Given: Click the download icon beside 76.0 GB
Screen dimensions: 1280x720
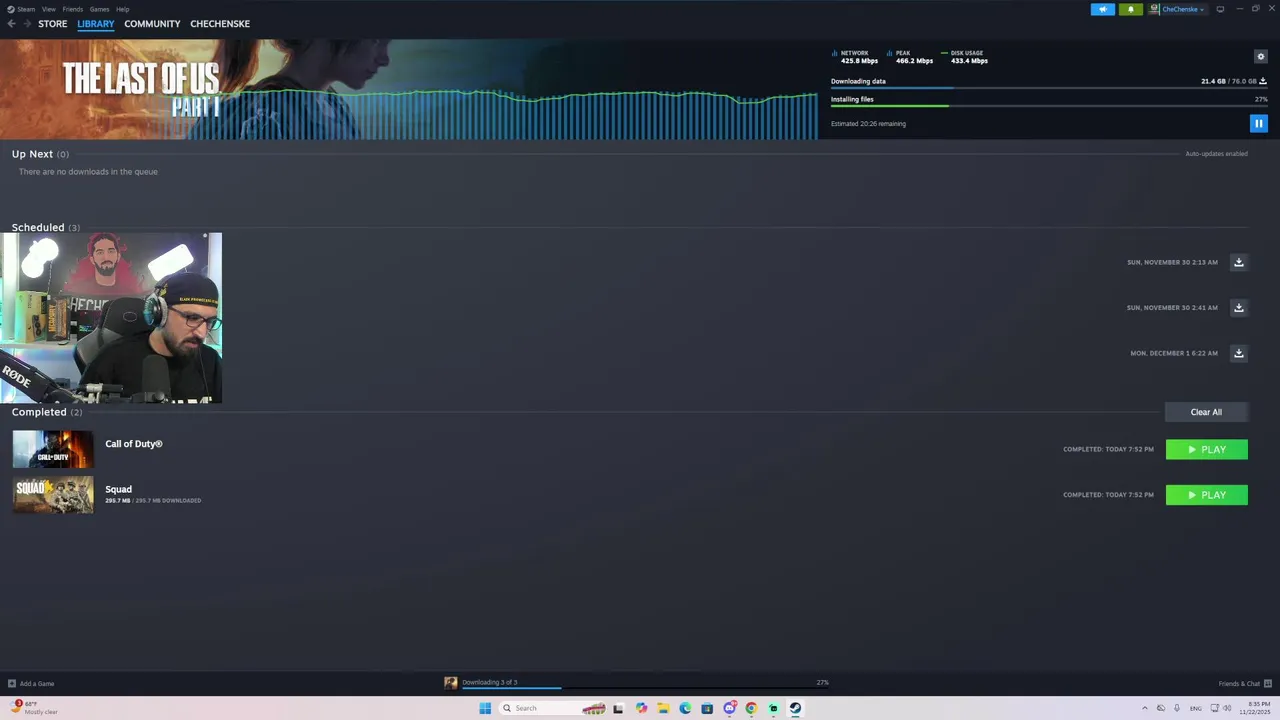Looking at the screenshot, I should (1263, 81).
